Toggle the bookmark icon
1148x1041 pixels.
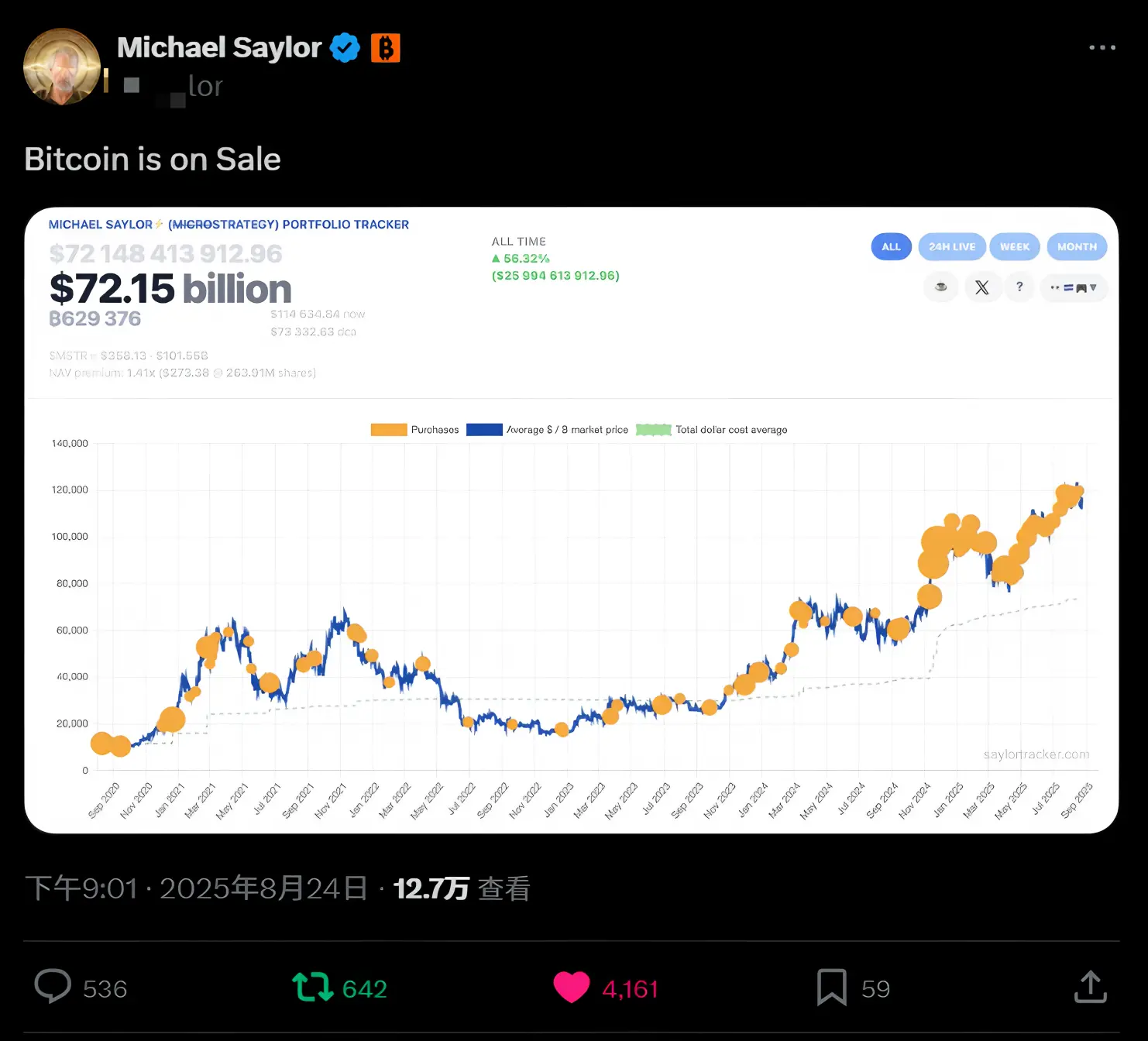tap(832, 988)
